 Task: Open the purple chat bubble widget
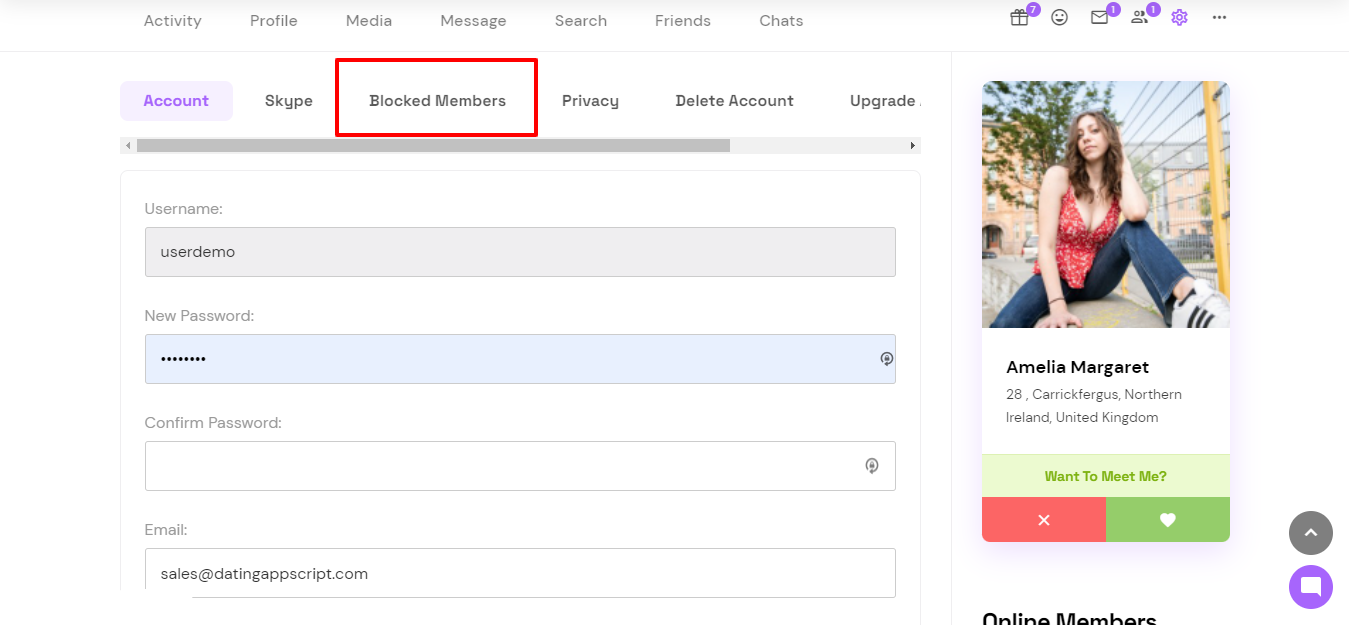point(1311,587)
